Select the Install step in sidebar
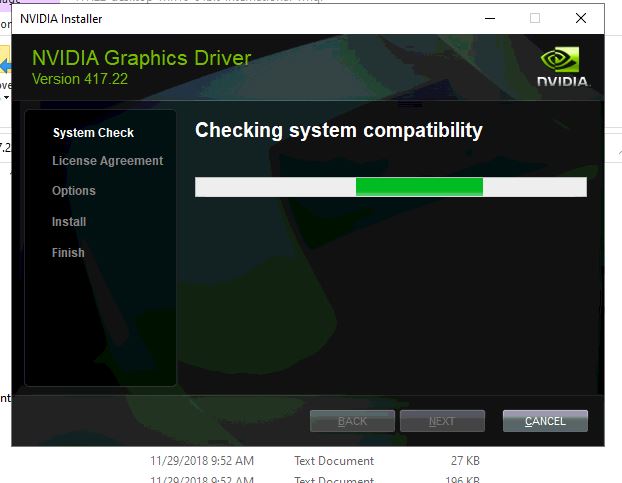 pos(69,221)
